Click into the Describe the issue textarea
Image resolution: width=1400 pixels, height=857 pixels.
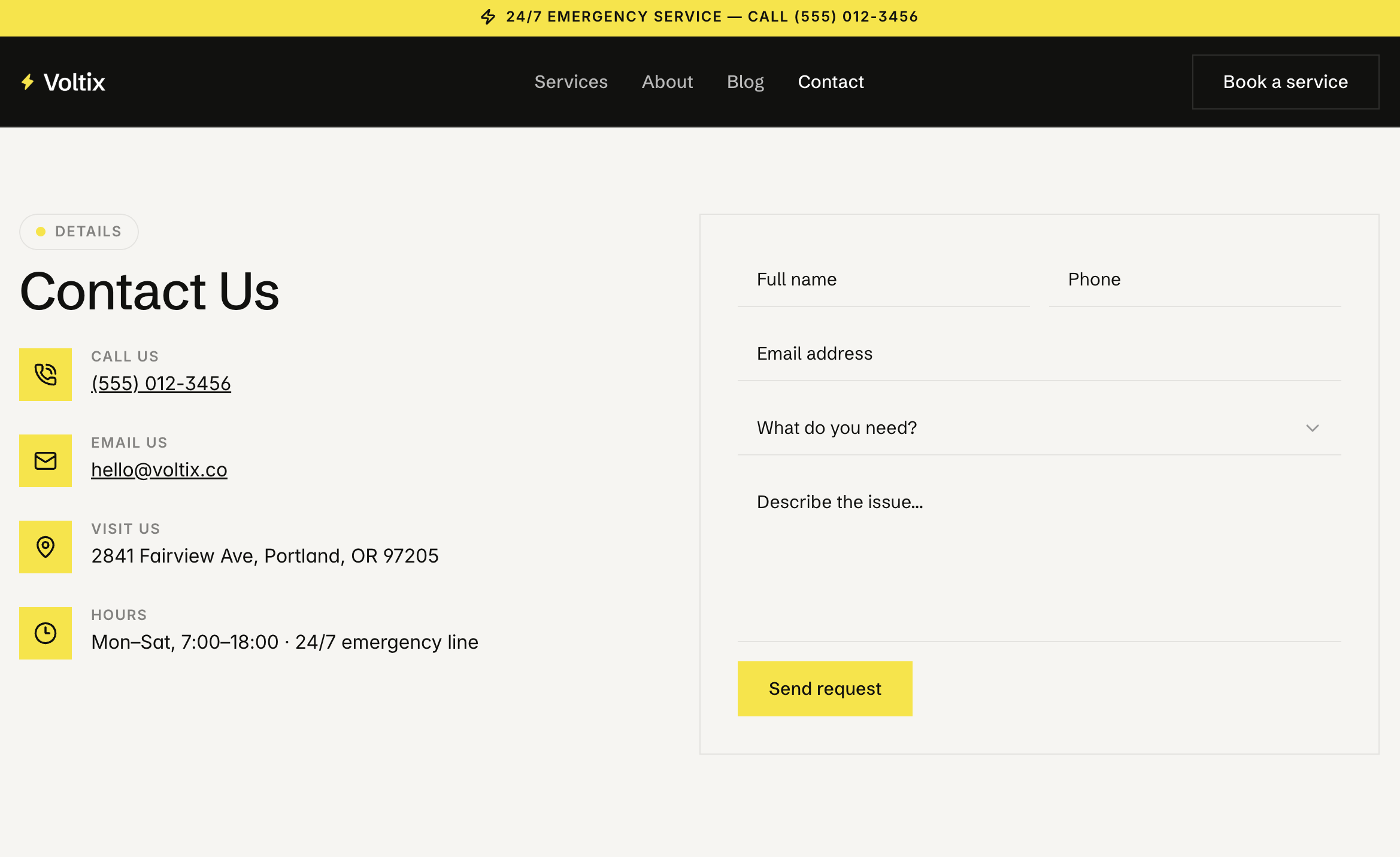point(1039,558)
